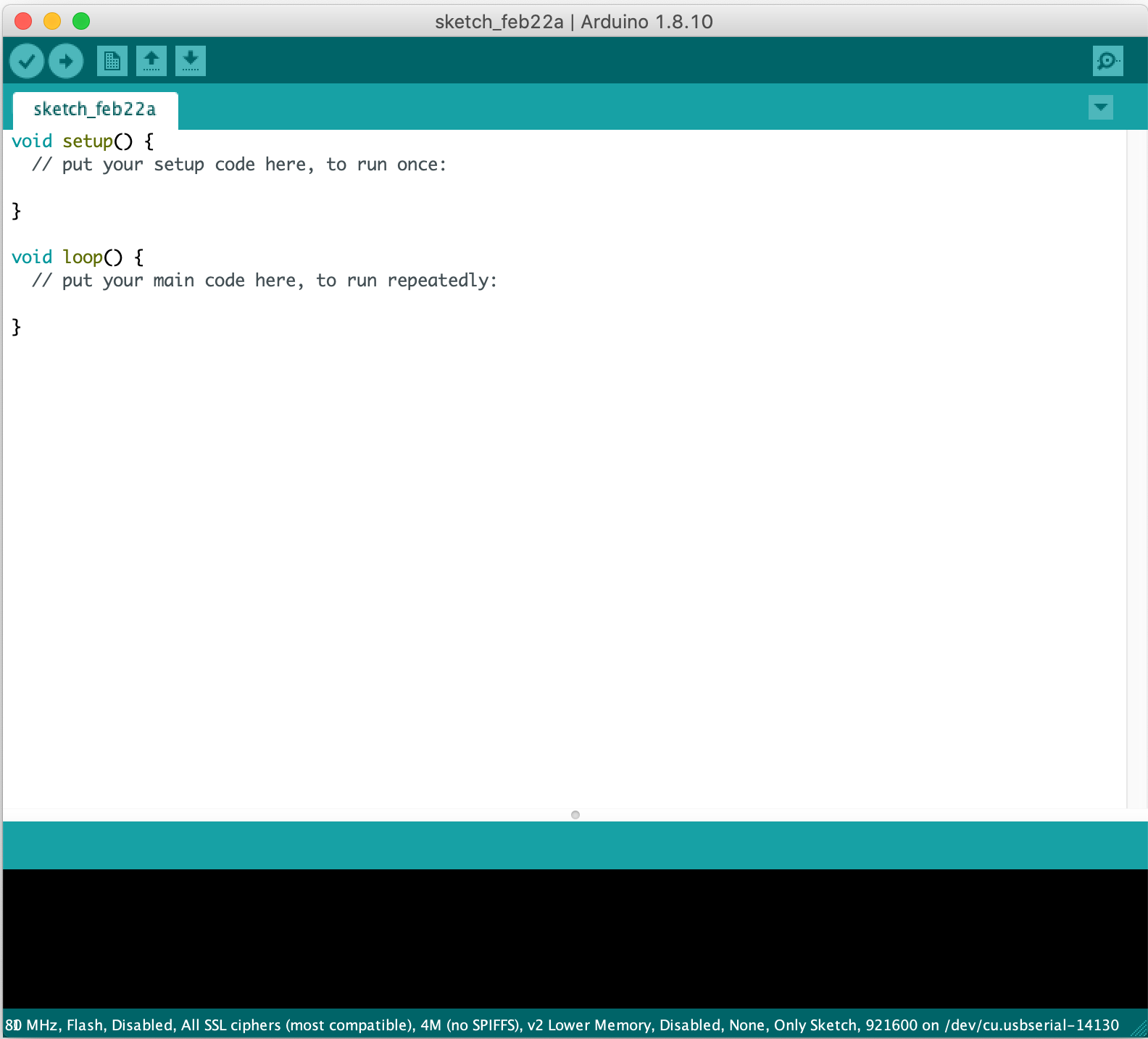The width and height of the screenshot is (1148, 1039).
Task: Save the sketch with the down-arrow icon
Action: (191, 61)
